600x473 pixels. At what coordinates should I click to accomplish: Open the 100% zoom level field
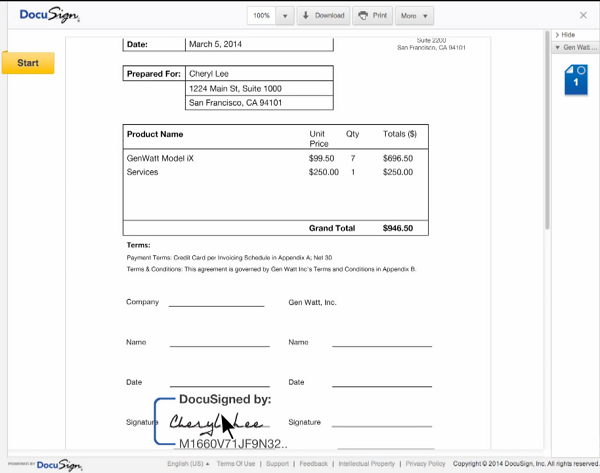[261, 16]
